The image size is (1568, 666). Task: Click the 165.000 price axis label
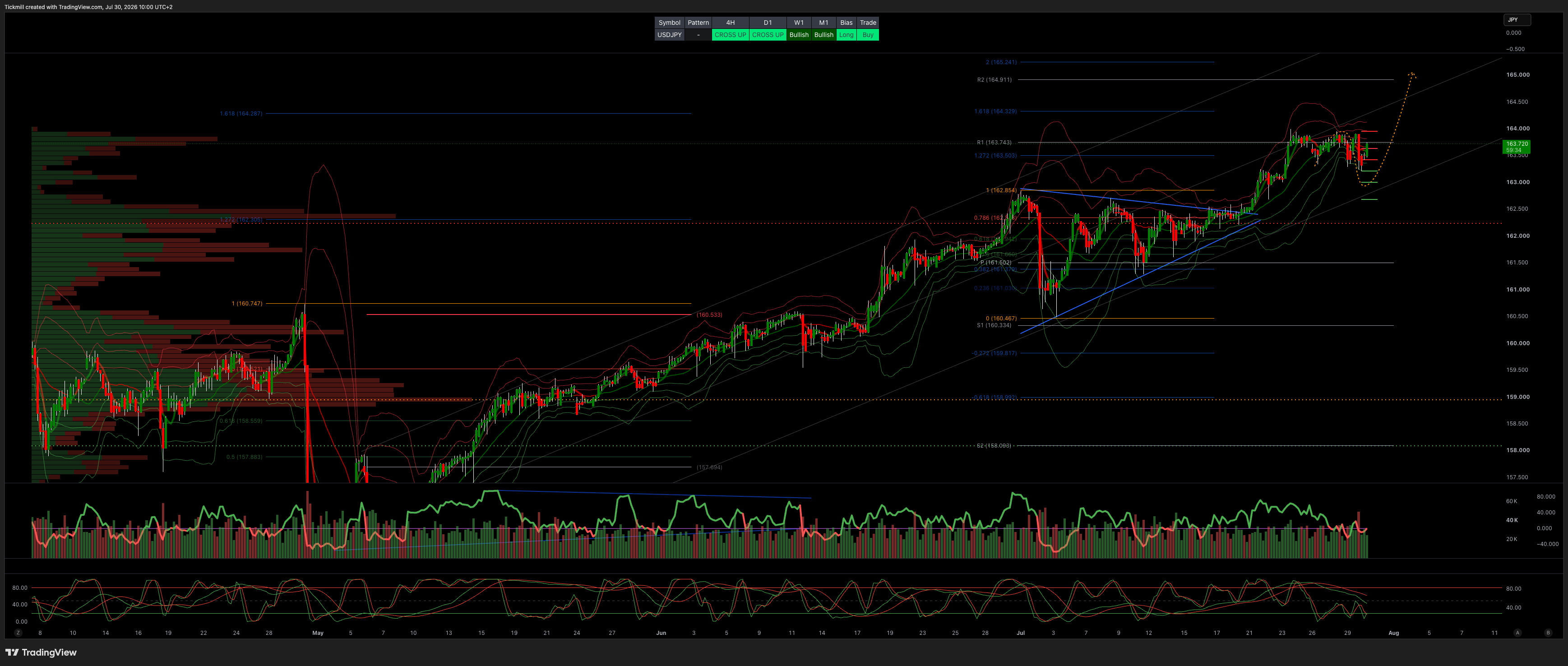pyautogui.click(x=1517, y=75)
